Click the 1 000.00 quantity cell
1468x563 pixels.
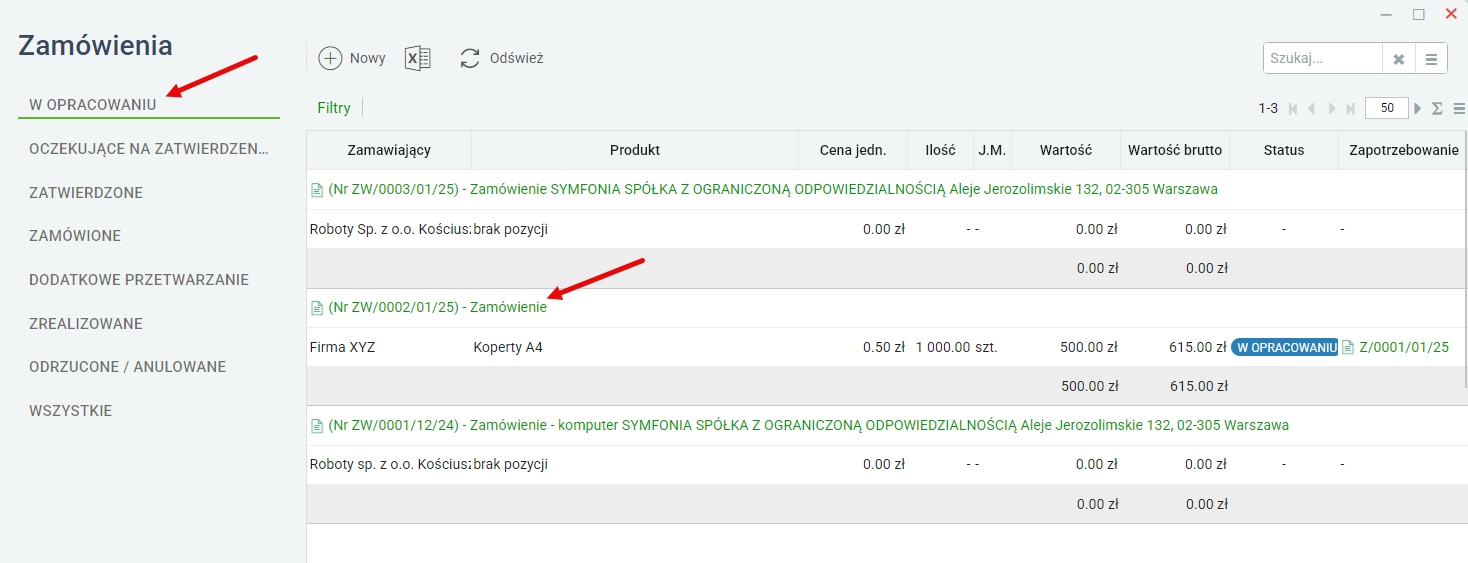[x=943, y=347]
